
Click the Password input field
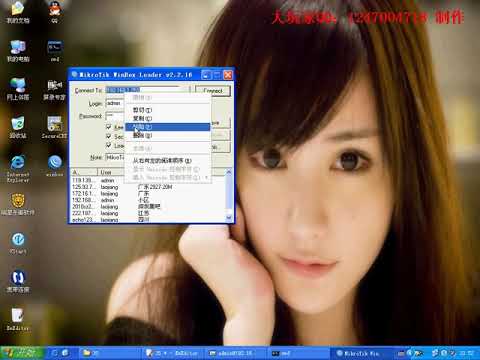point(115,116)
